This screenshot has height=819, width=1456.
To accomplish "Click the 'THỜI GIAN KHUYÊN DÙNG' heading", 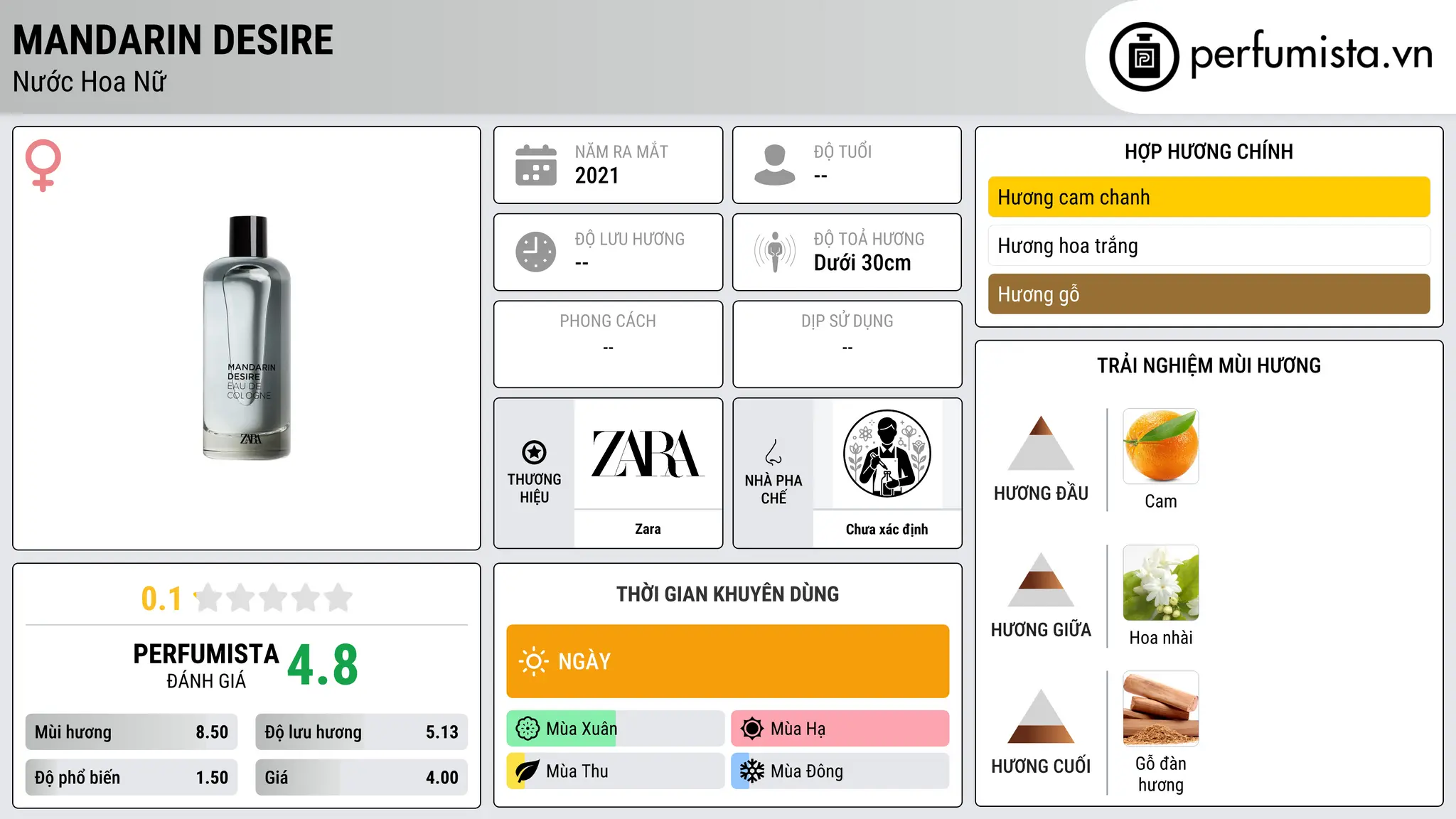I will point(727,594).
